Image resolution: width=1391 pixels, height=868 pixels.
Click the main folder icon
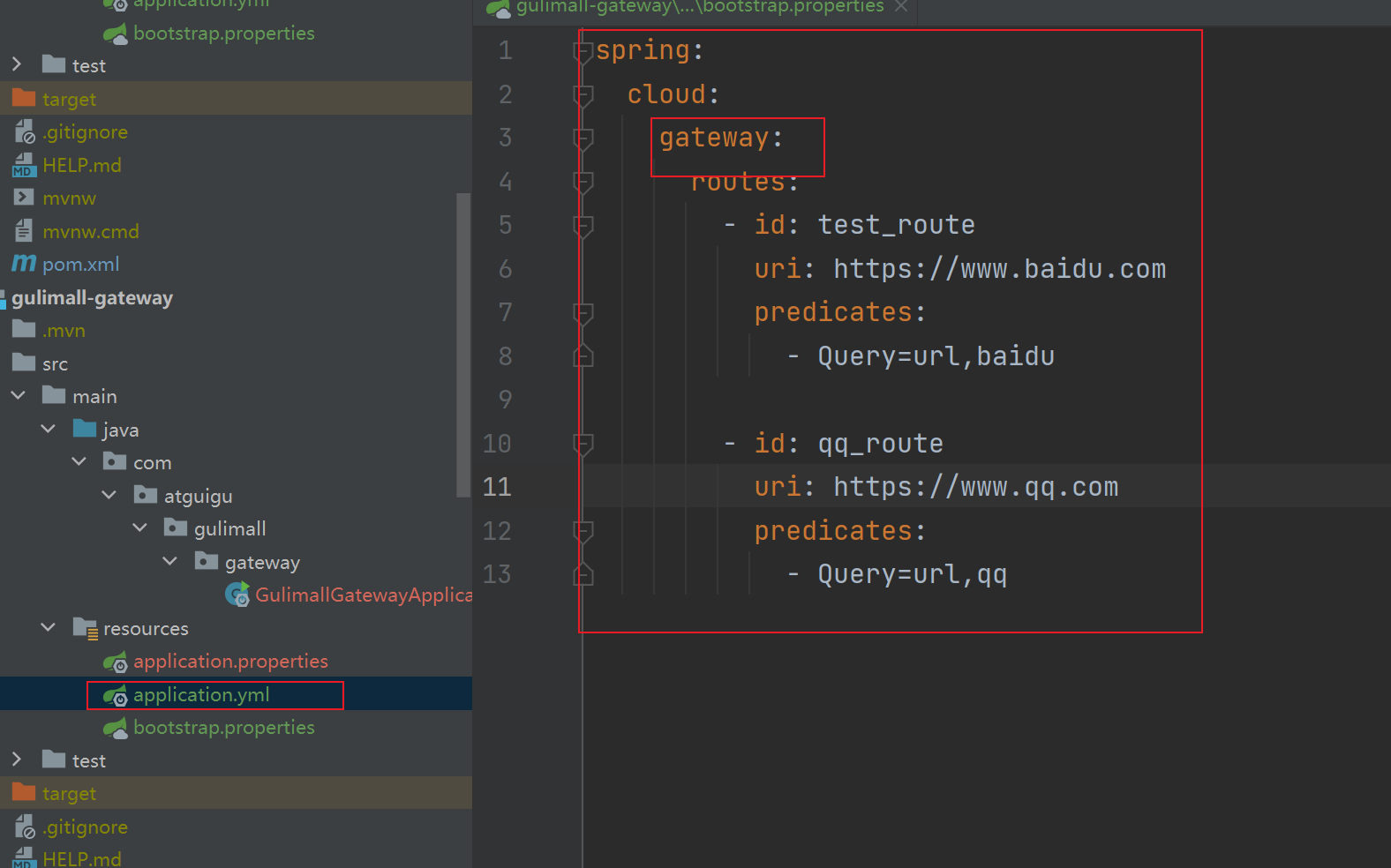pos(54,395)
